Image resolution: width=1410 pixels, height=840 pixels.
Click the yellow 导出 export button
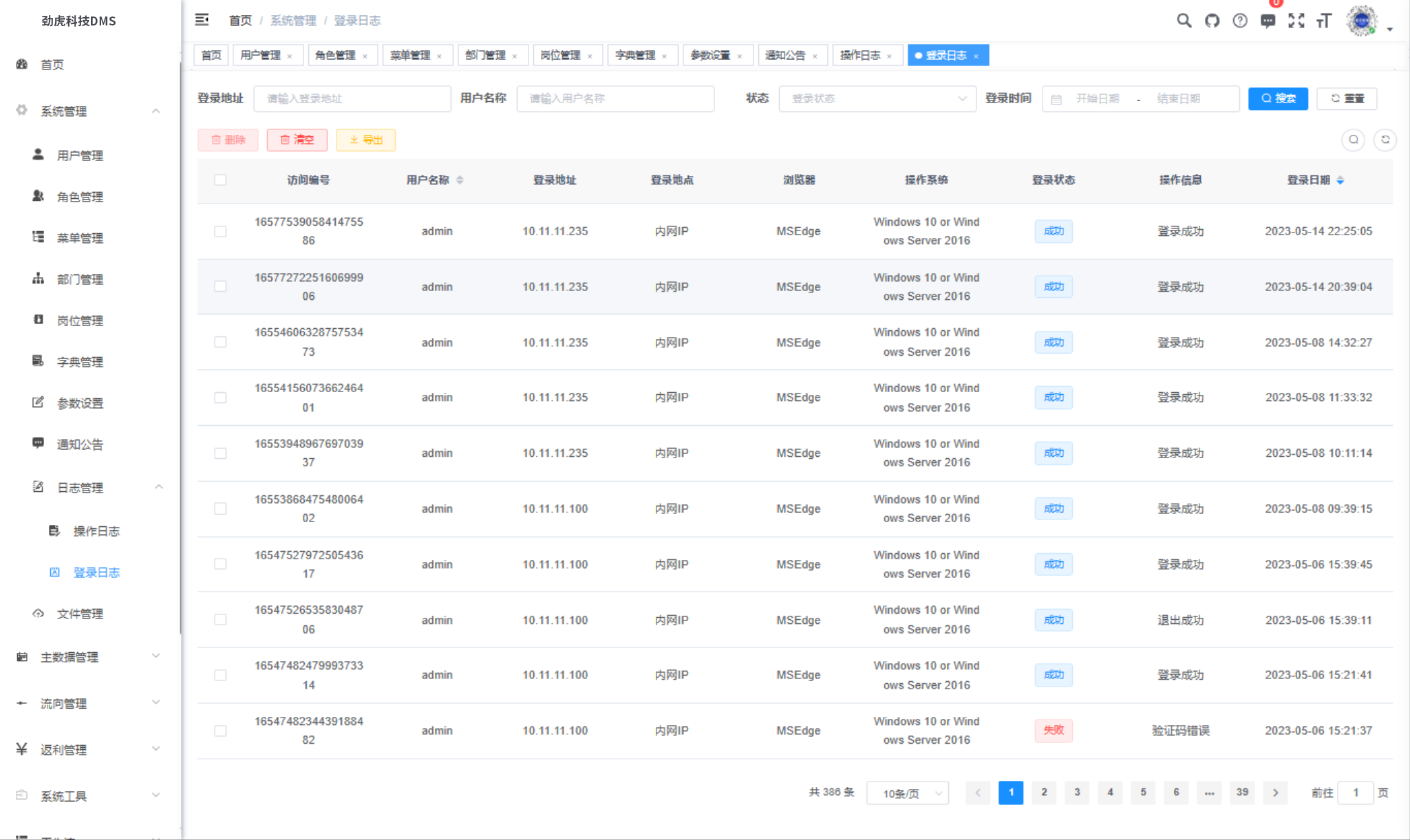365,140
